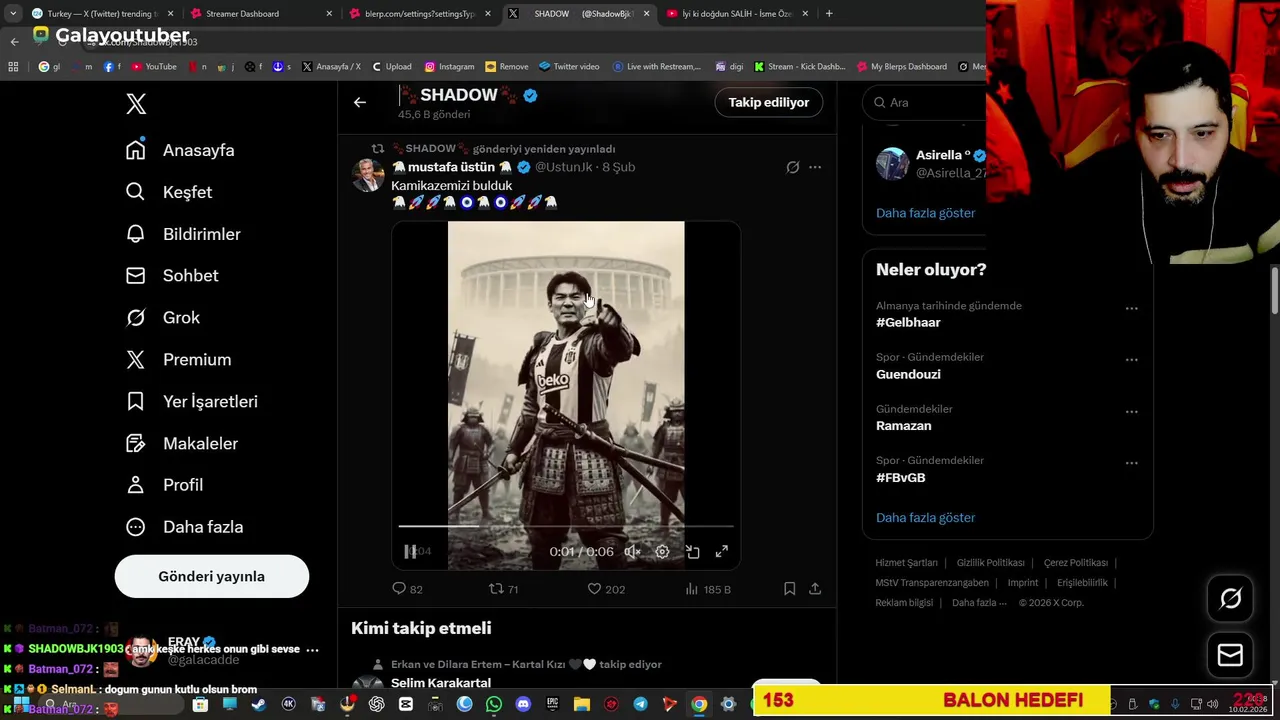Pause the video with the pause button
Viewport: 1280px width, 720px height.
click(410, 551)
